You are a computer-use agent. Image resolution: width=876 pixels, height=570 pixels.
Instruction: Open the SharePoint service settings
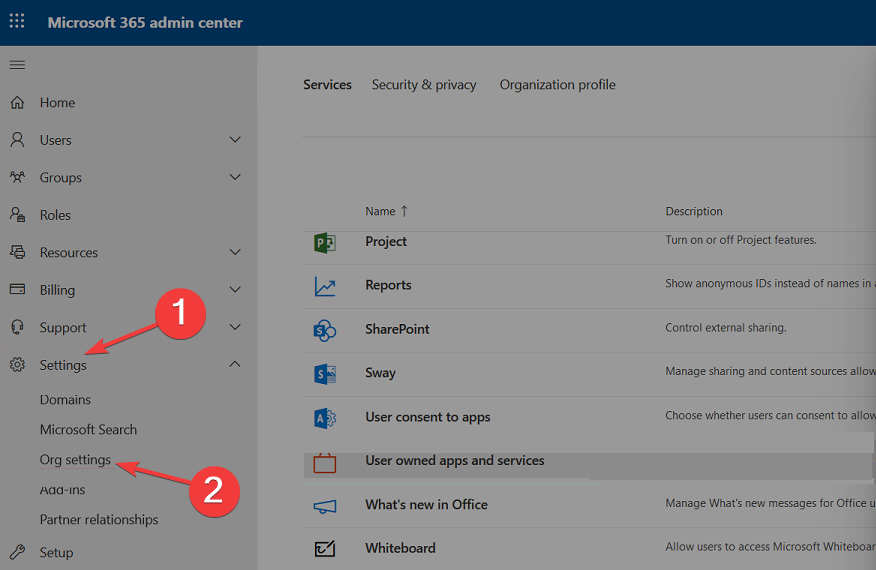point(397,329)
